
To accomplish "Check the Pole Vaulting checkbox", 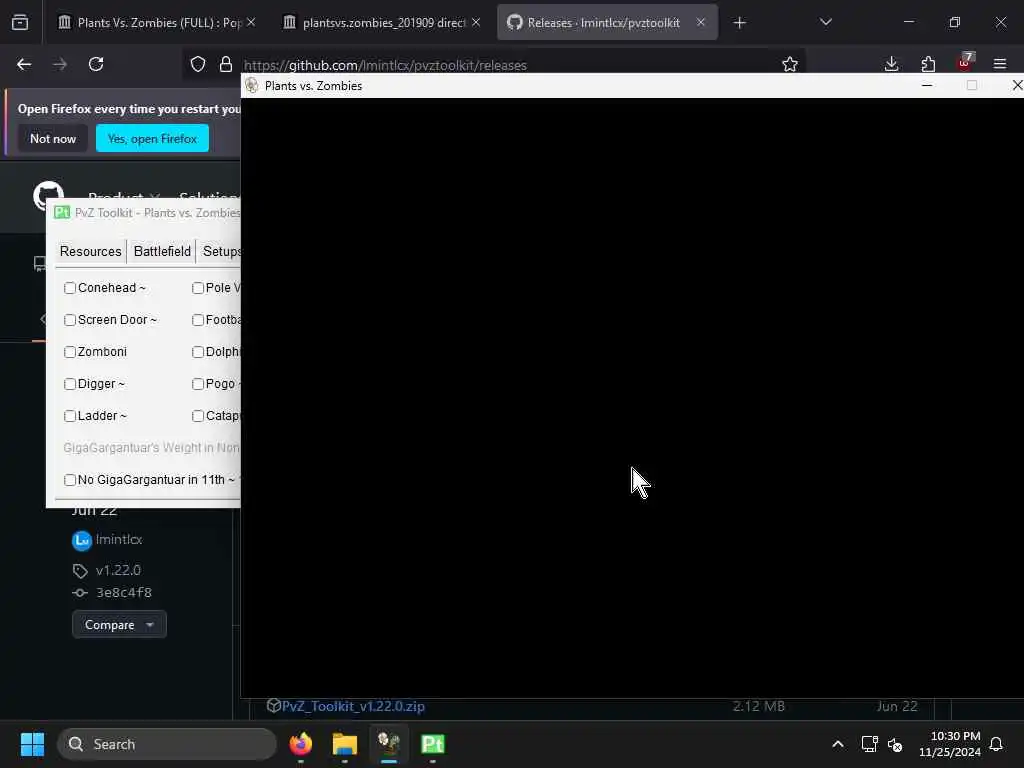I will click(x=198, y=288).
